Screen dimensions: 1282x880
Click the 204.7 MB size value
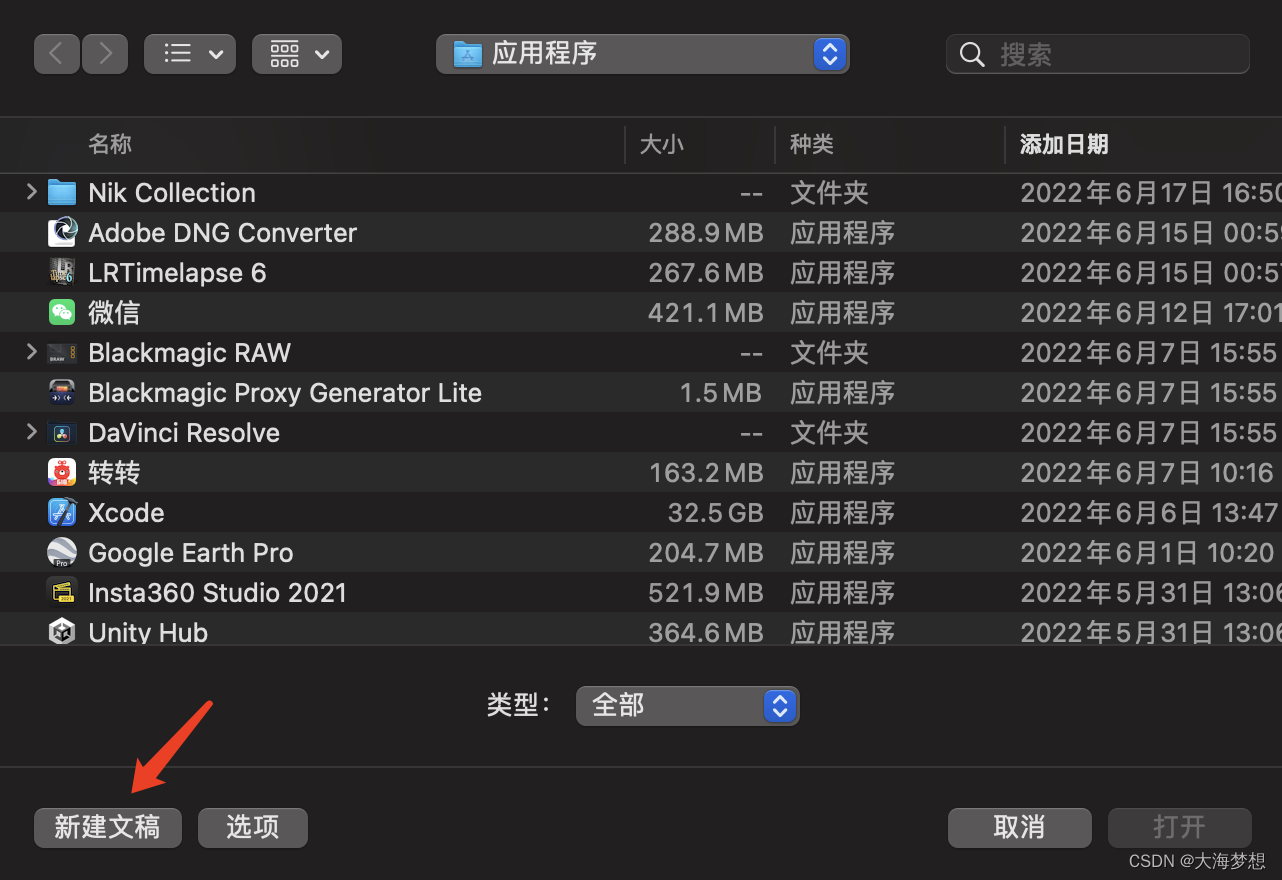tap(706, 553)
